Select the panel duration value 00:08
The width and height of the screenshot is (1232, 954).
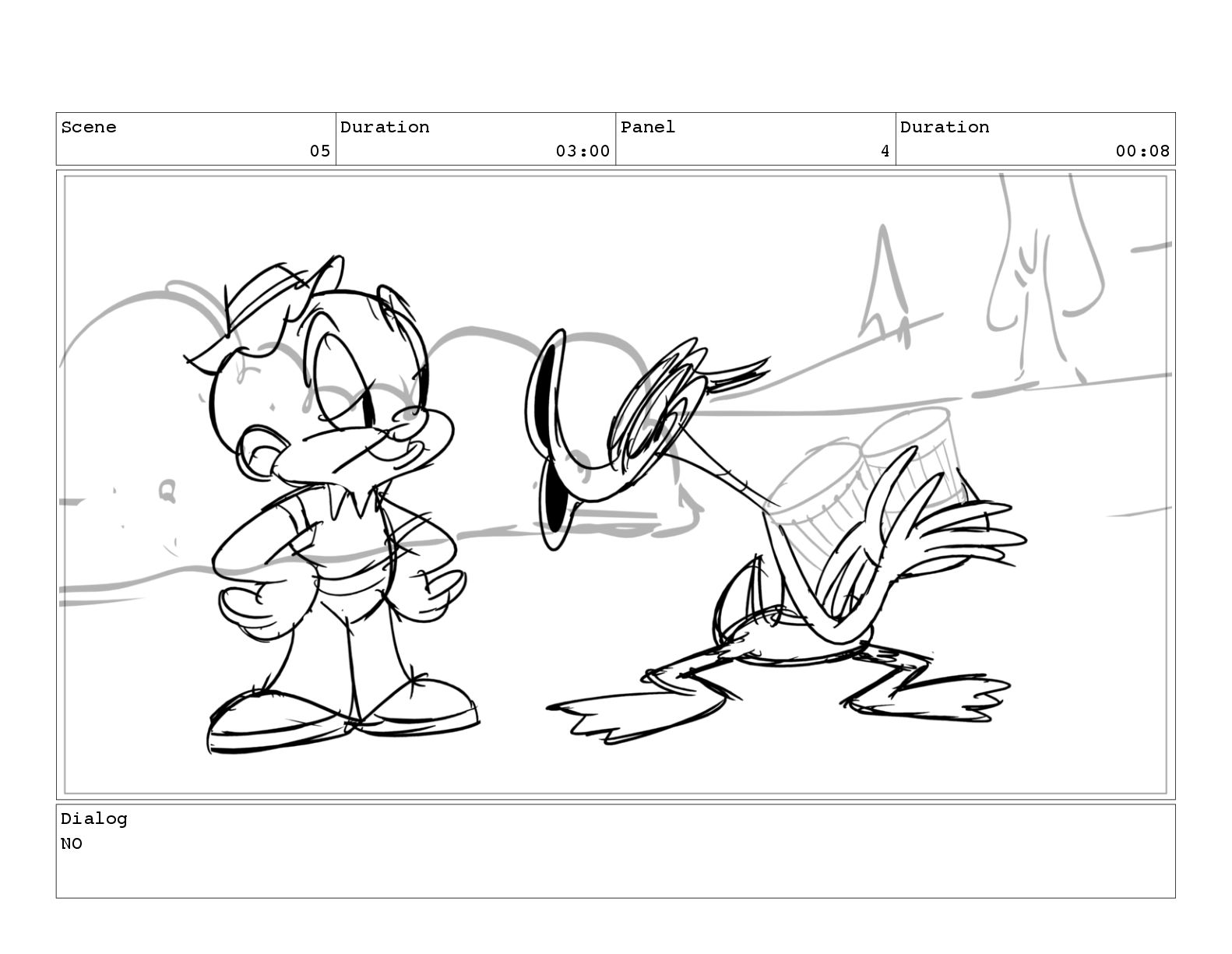(1142, 151)
